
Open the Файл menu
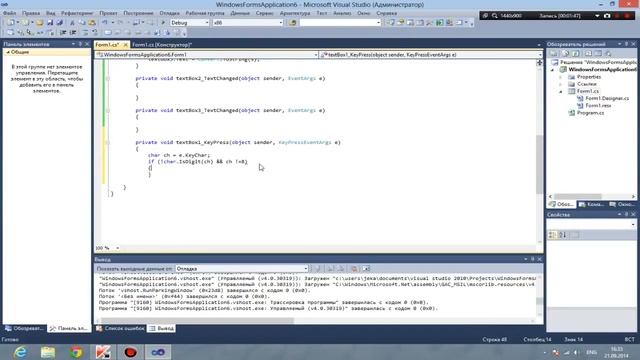click(9, 13)
